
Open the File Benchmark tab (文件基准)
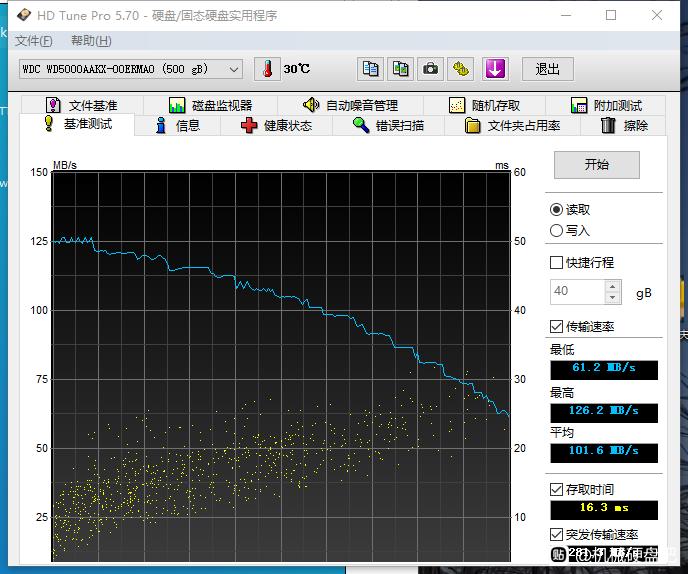[x=82, y=105]
